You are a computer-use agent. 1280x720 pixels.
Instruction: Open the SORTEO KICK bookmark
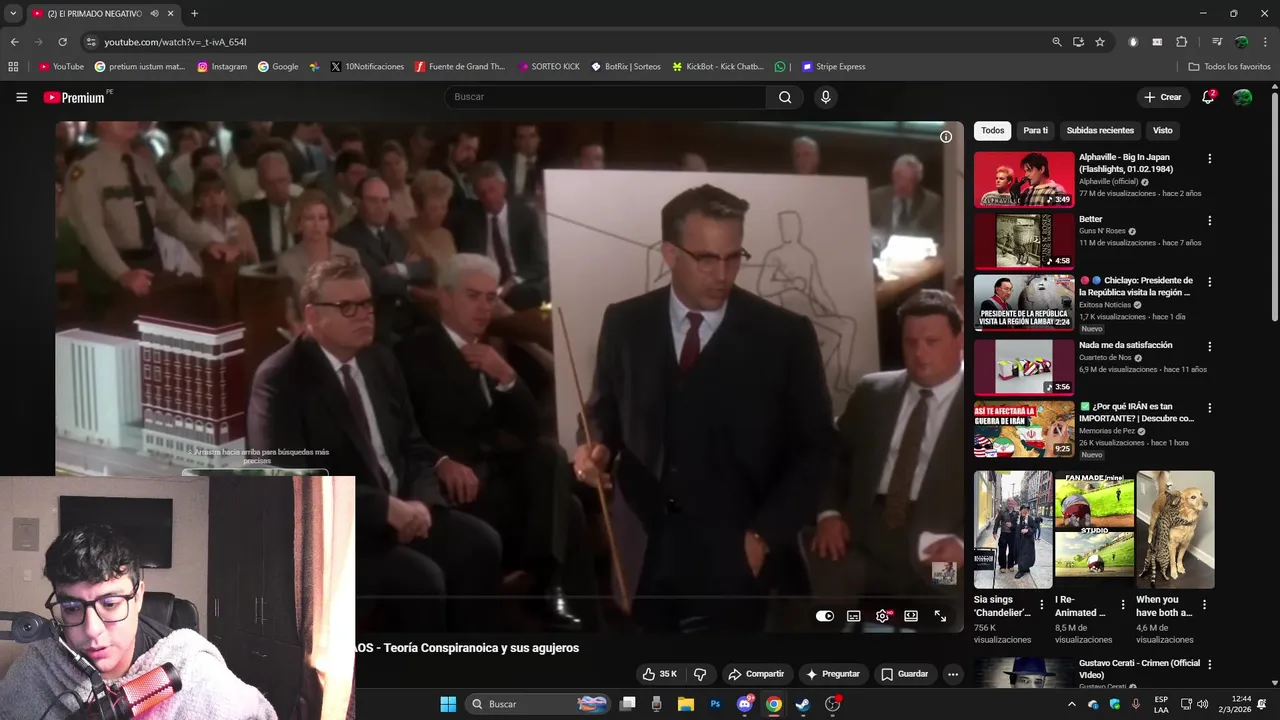pos(549,67)
